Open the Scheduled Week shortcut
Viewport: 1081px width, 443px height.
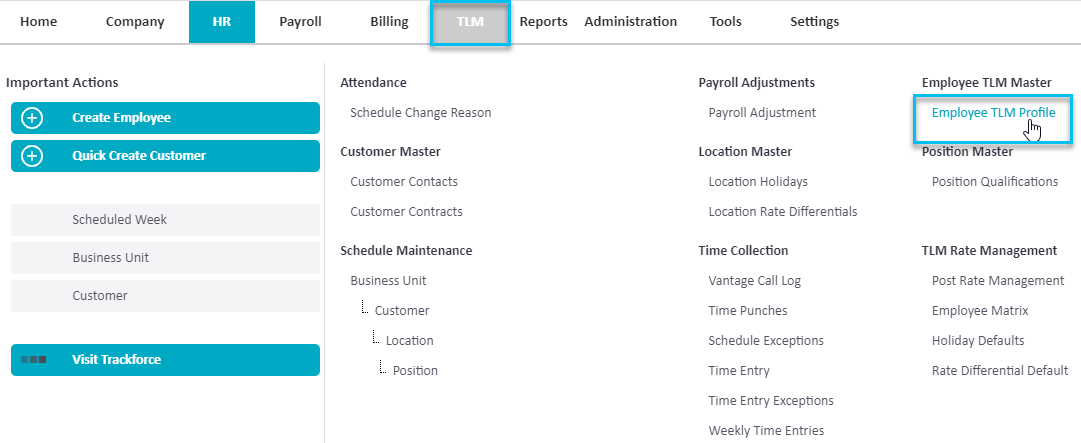point(165,220)
